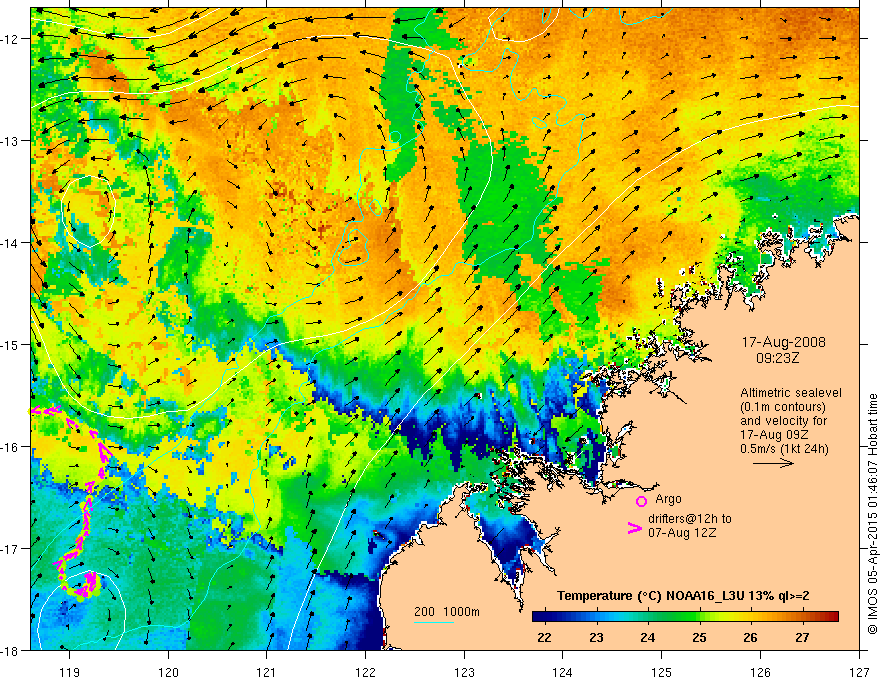Select the '17-Aug-2008' date text
The width and height of the screenshot is (880, 680).
pyautogui.click(x=783, y=342)
